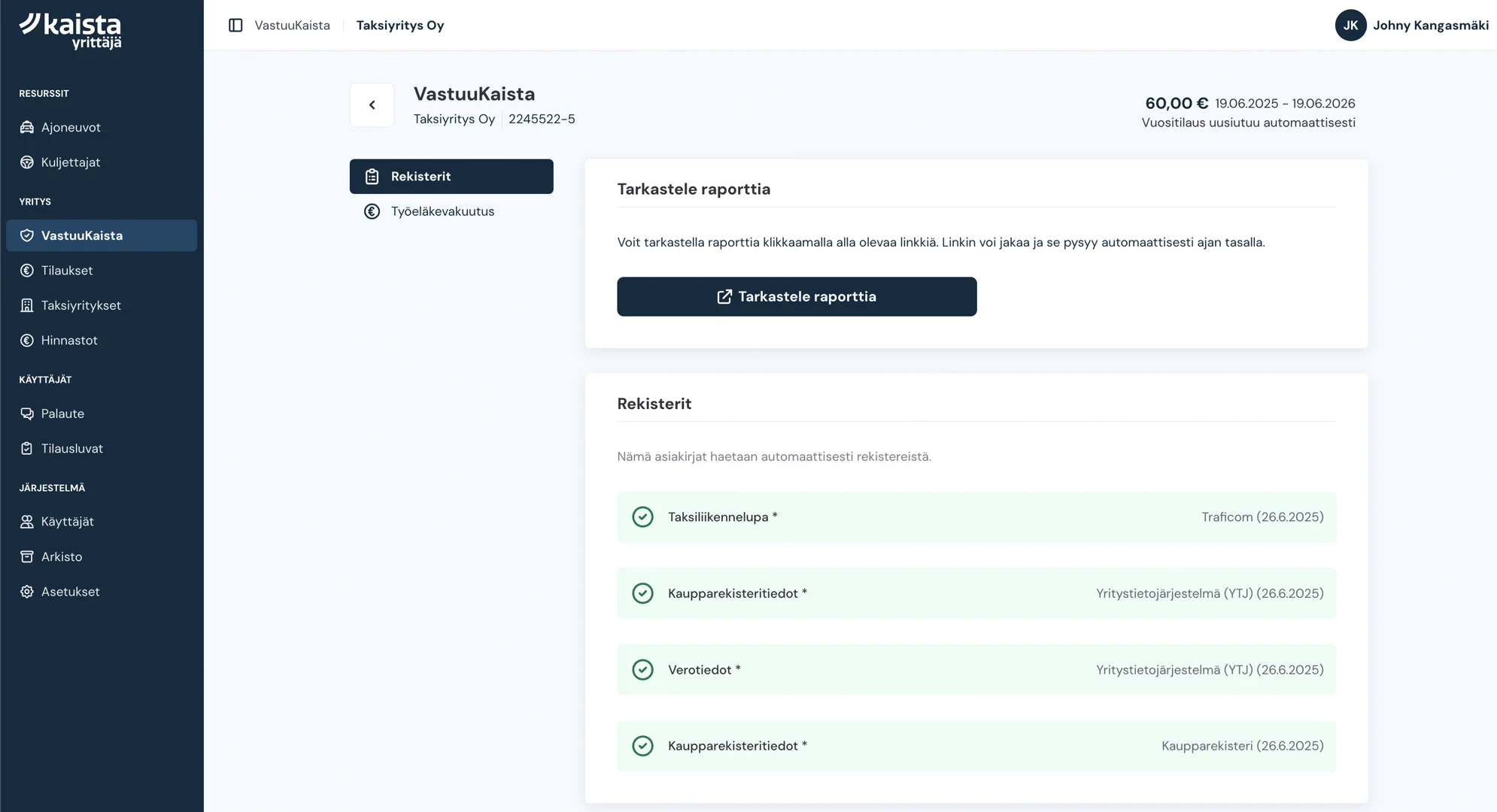This screenshot has height=812, width=1497.
Task: Open Arkisto in the sidebar
Action: (102, 556)
